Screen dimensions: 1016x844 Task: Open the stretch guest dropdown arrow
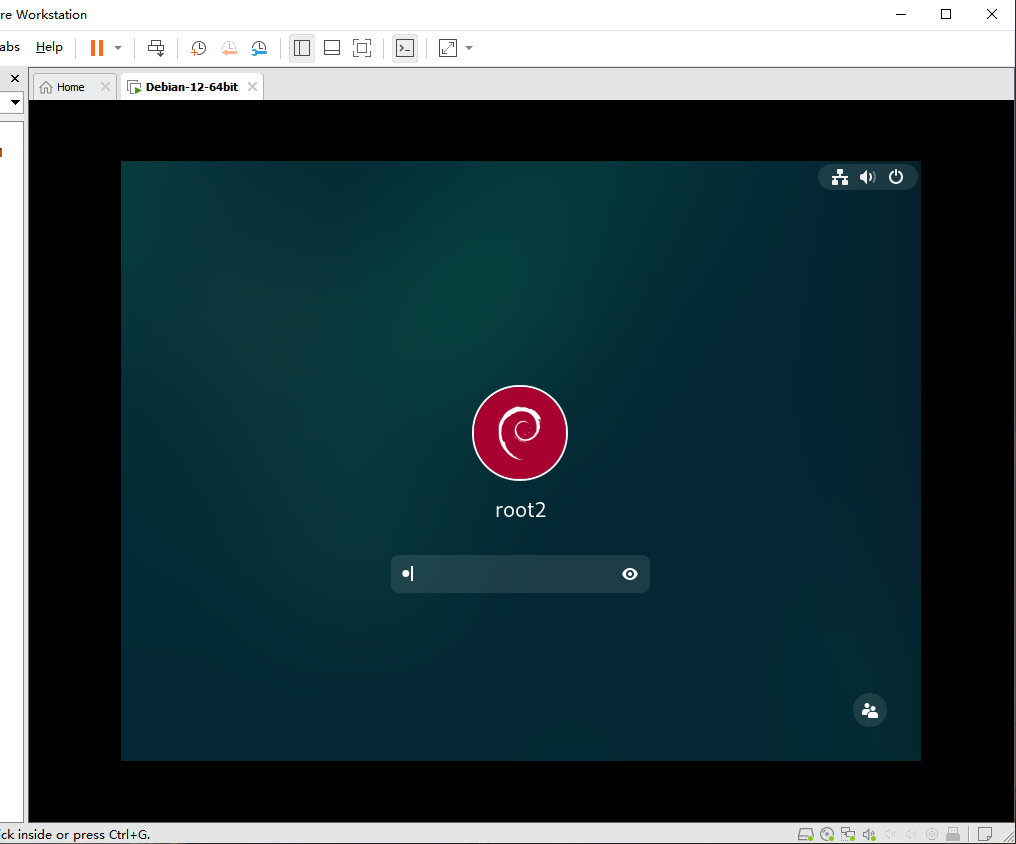[469, 48]
